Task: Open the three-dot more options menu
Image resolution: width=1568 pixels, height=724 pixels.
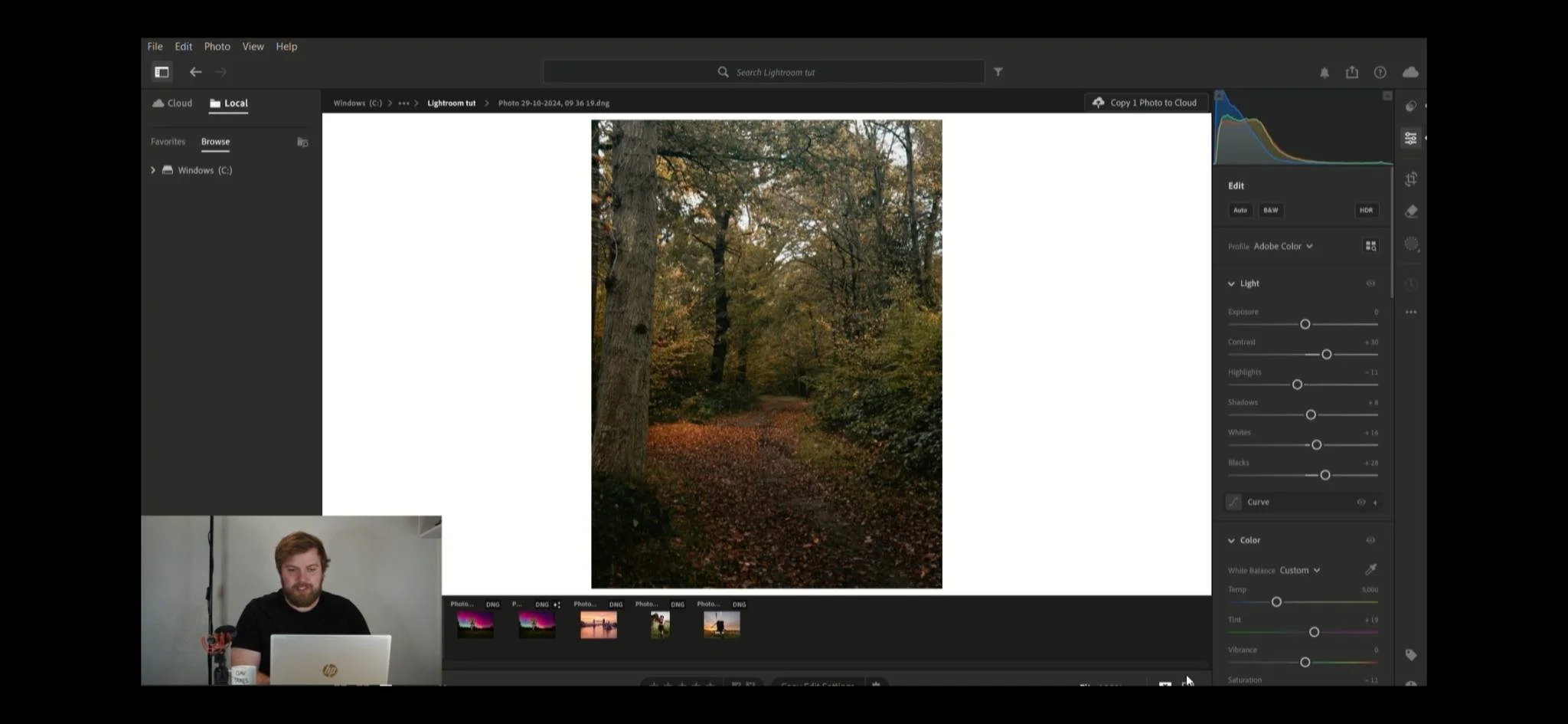Action: (x=1411, y=312)
